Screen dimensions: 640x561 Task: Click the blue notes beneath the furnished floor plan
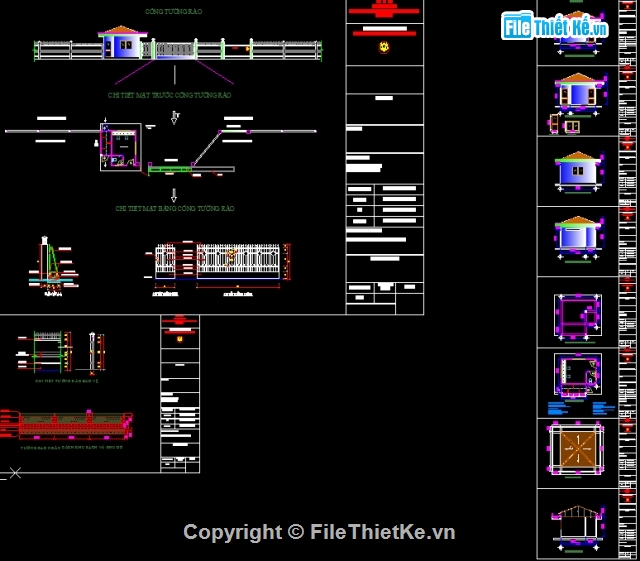(581, 408)
